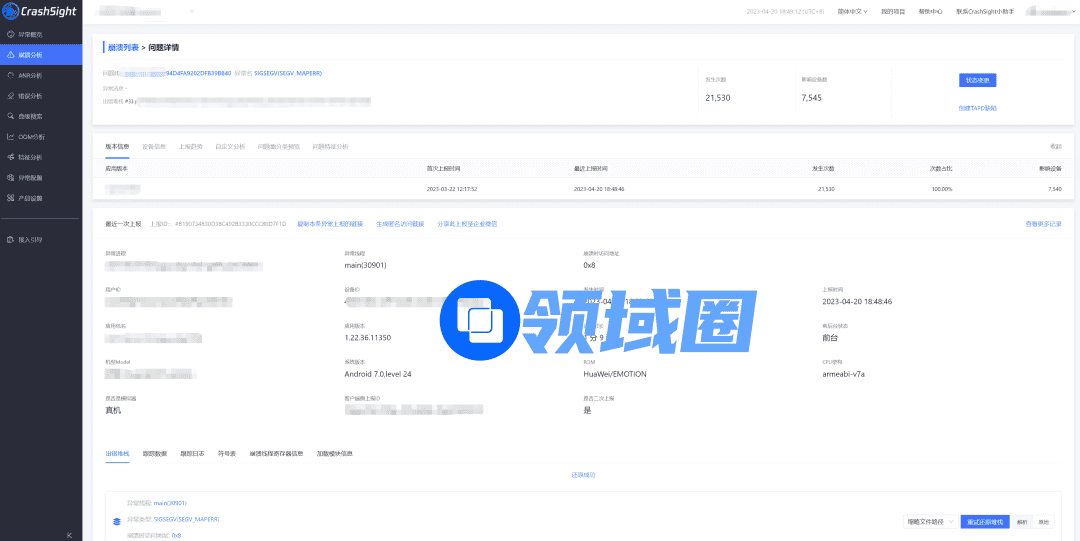The height and width of the screenshot is (541, 1080).
Task: Collapse sidebar with the K arrow icon
Action: (x=69, y=535)
